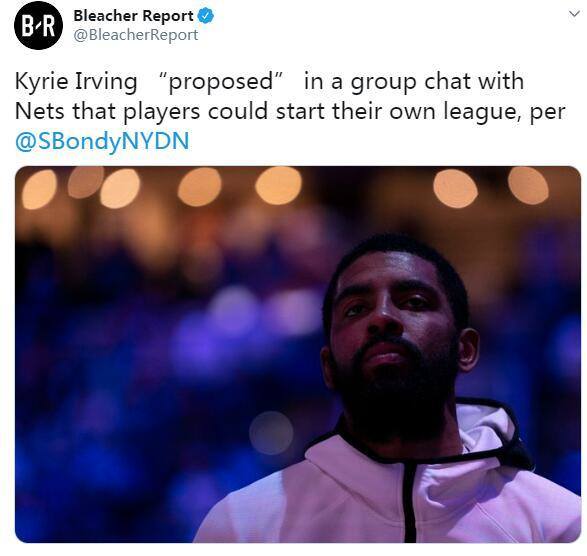Image resolution: width=587 pixels, height=556 pixels.
Task: Click the phrase 'group chat with'
Action: pos(437,81)
